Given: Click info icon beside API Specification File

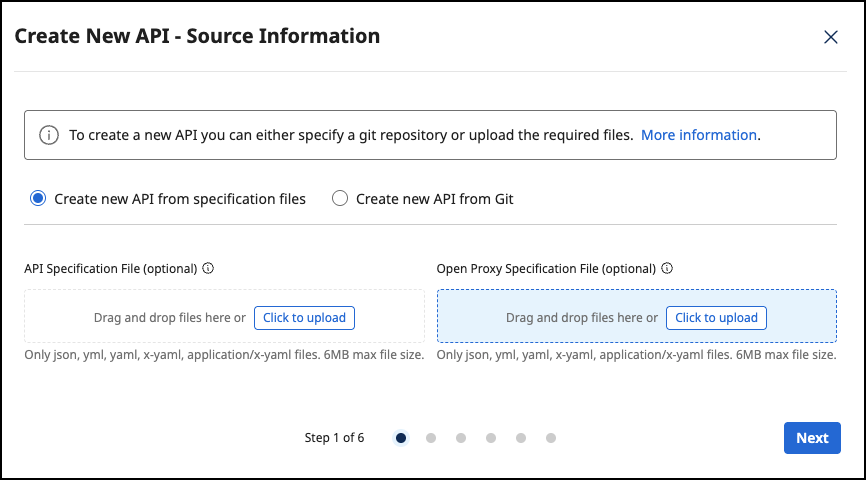Looking at the screenshot, I should pyautogui.click(x=209, y=269).
